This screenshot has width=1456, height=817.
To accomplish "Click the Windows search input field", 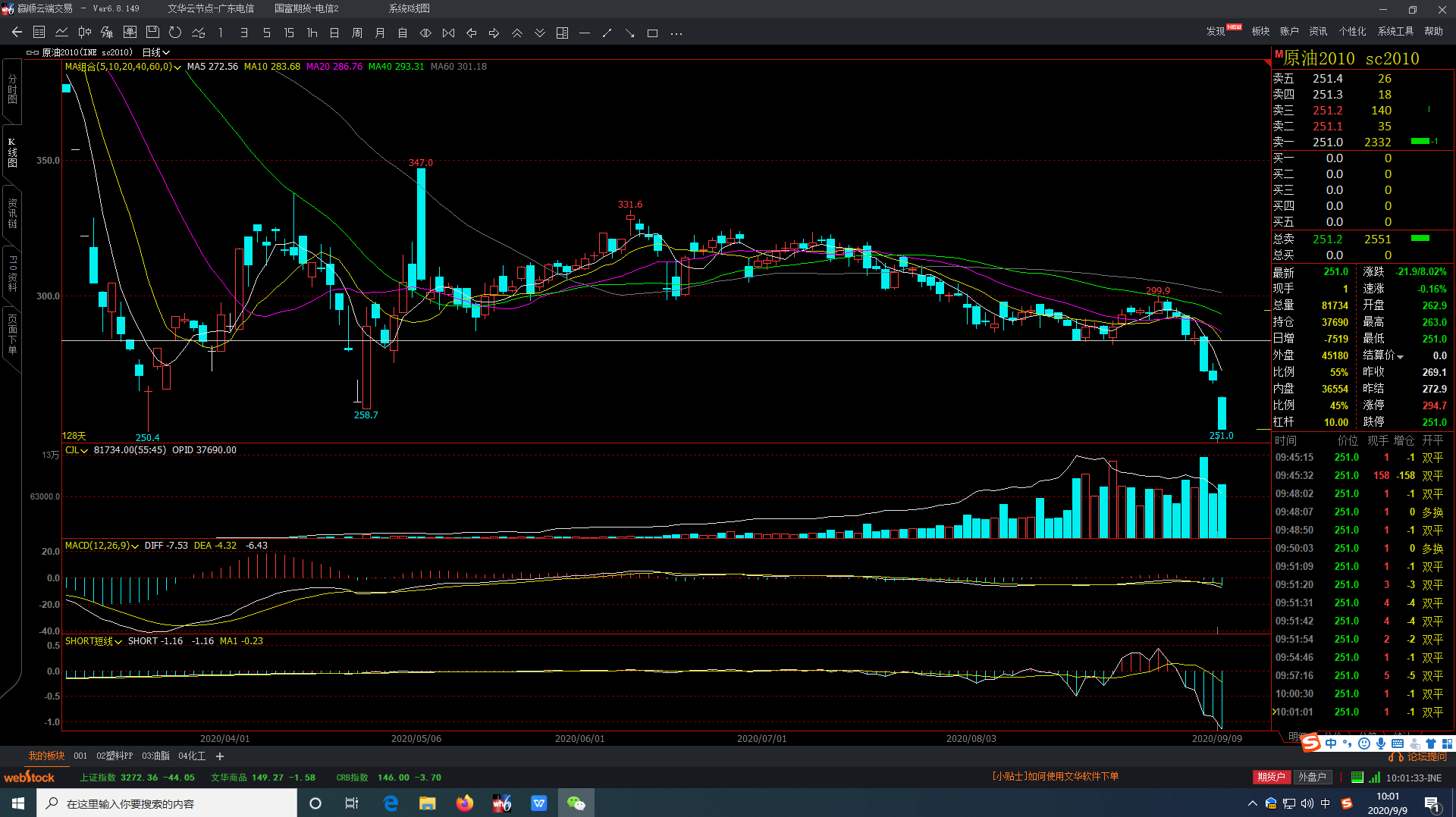I will [x=167, y=803].
